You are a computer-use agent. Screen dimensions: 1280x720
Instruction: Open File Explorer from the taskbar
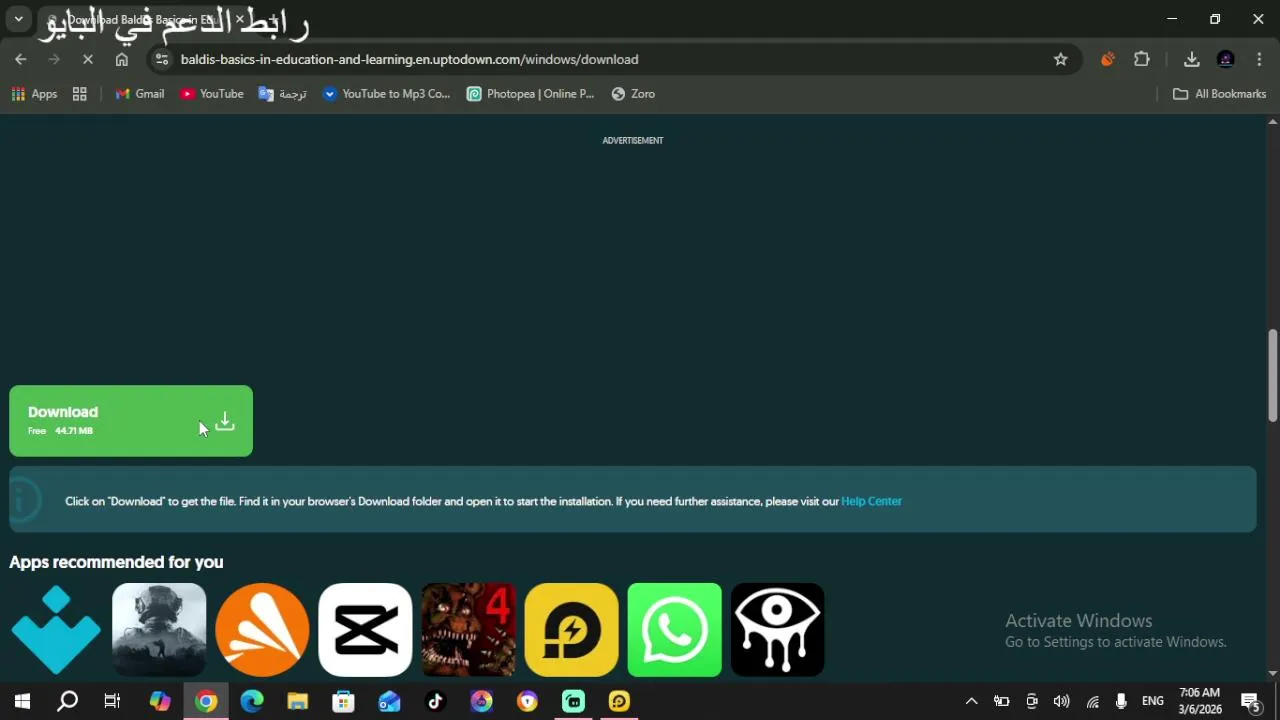point(298,701)
